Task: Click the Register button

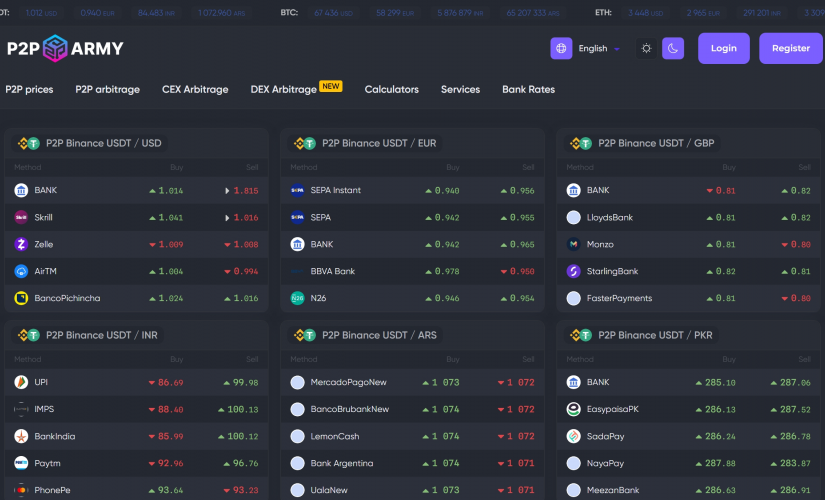Action: tap(791, 48)
